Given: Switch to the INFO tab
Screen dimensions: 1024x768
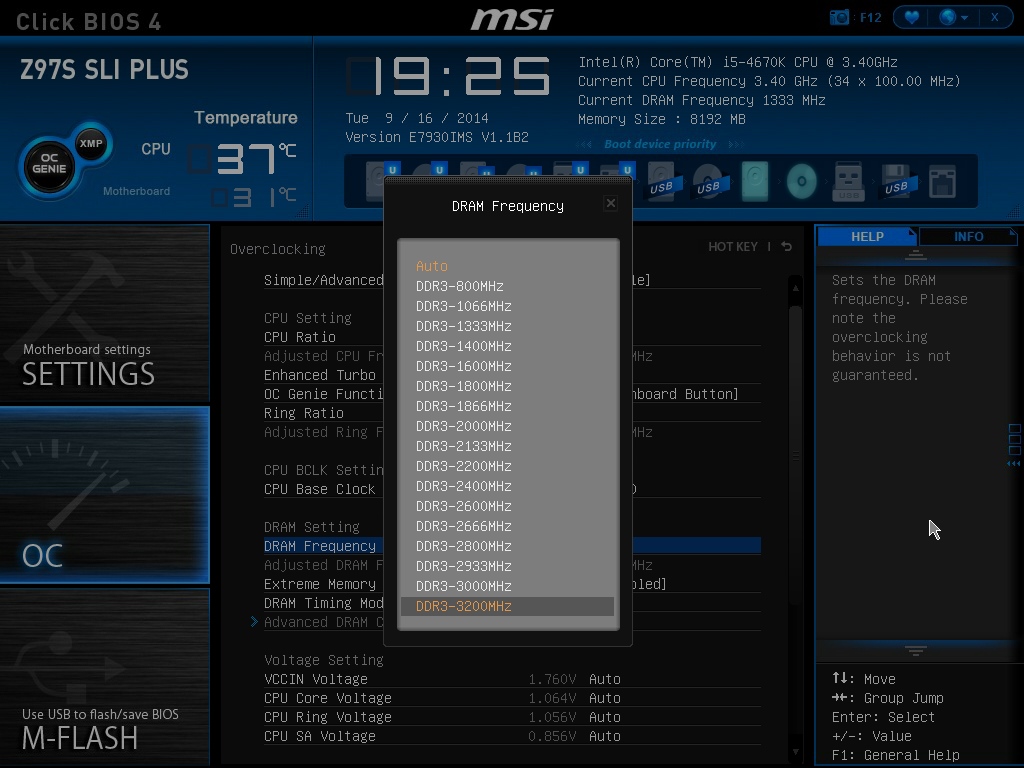Looking at the screenshot, I should (968, 237).
